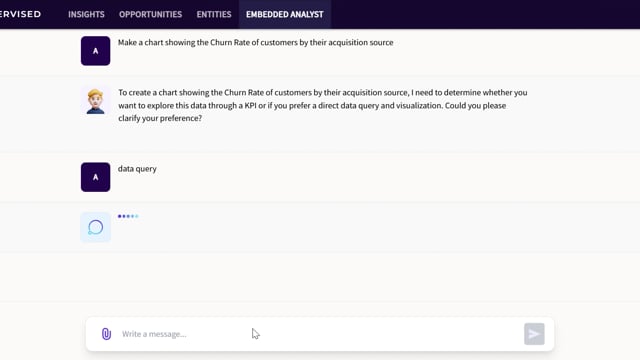The image size is (640, 360).
Task: Click the second user avatar next to 'data query'
Action: point(96,177)
